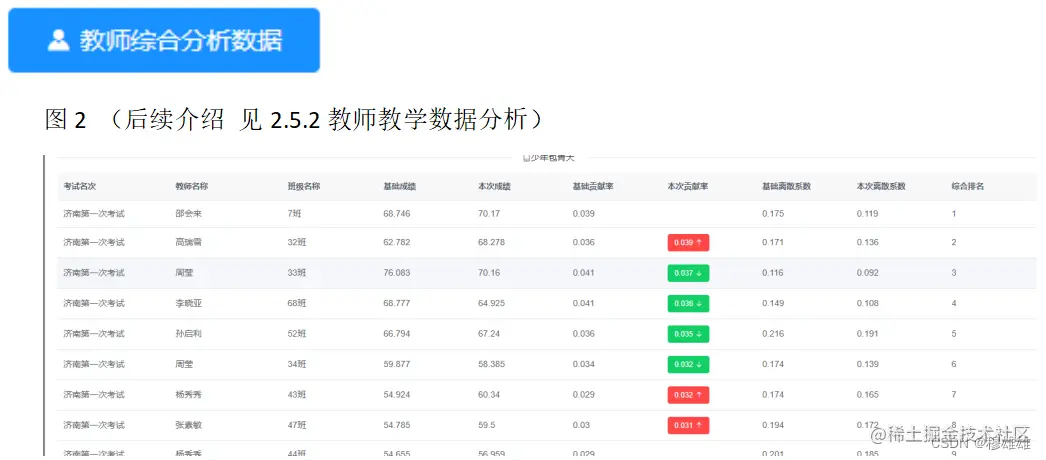Click the 本次成绩 column header

coord(494,186)
